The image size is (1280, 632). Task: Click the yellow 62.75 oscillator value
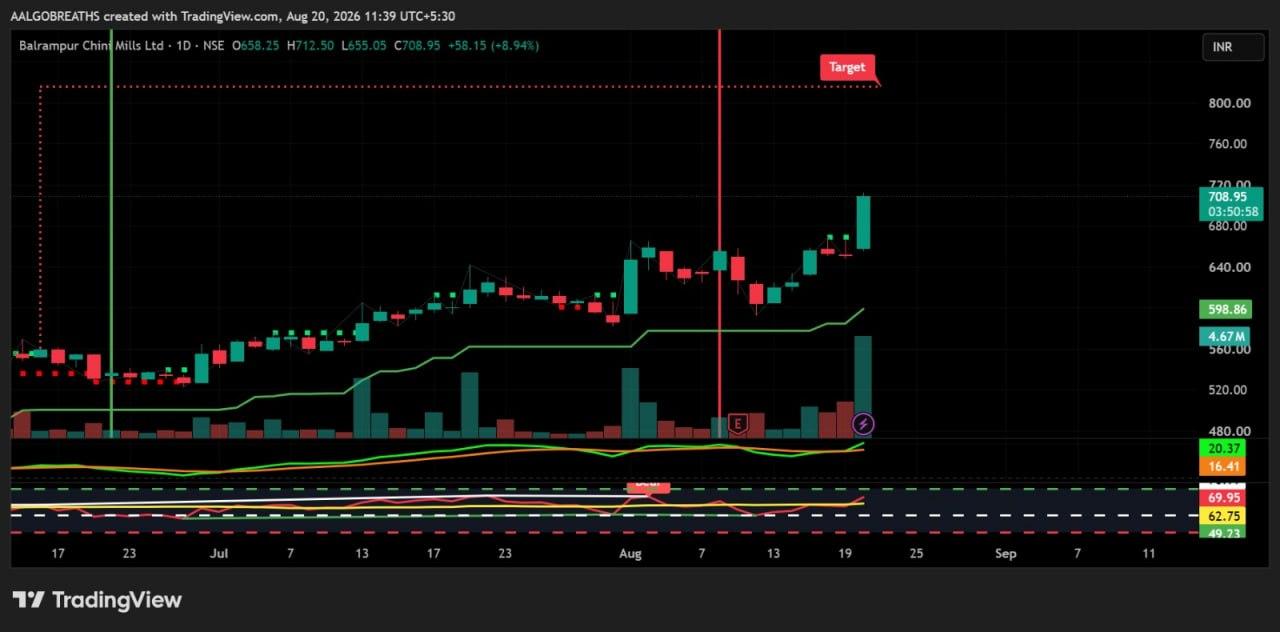tap(1224, 516)
